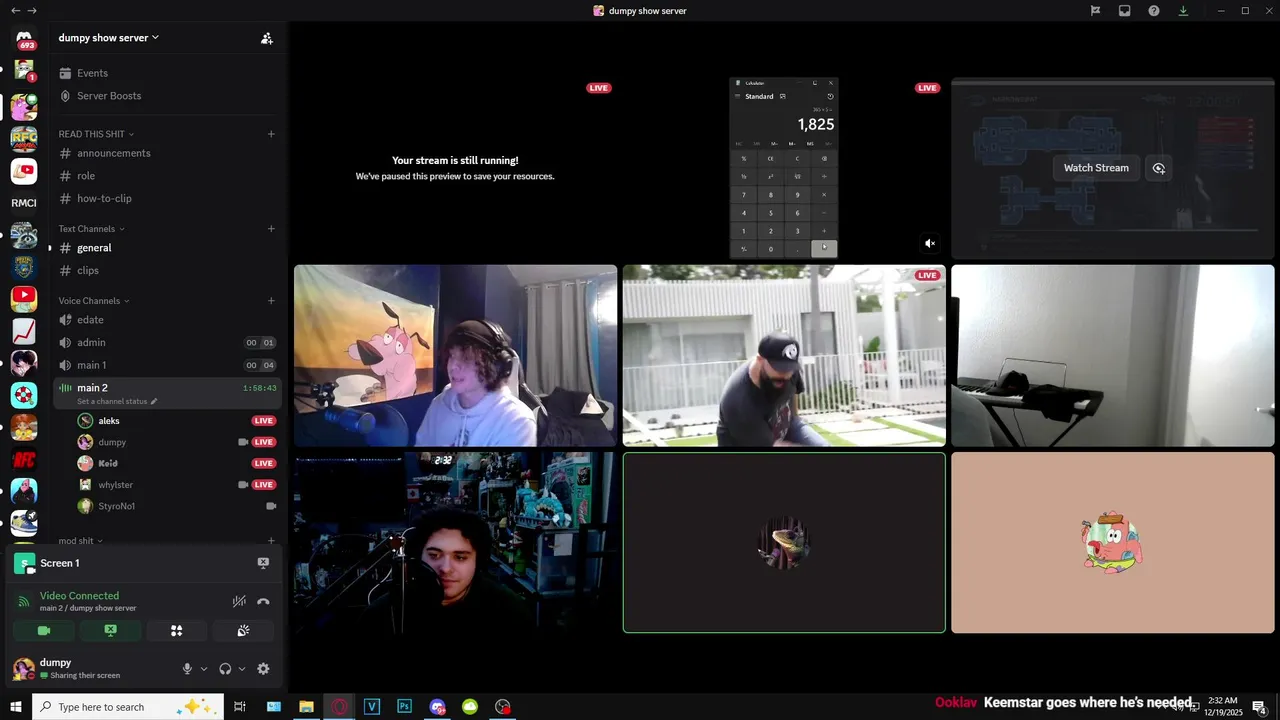Open the life buoy server icon

click(x=24, y=395)
